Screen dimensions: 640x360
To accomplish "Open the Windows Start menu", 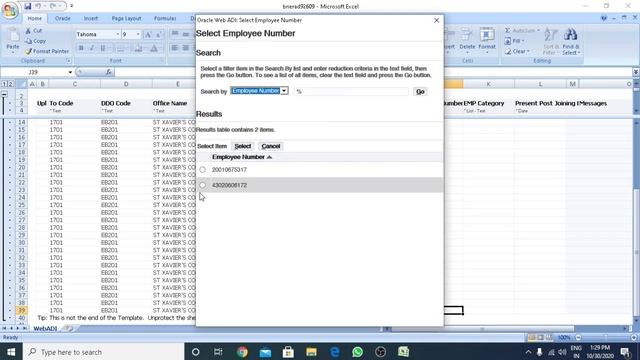I will [11, 352].
